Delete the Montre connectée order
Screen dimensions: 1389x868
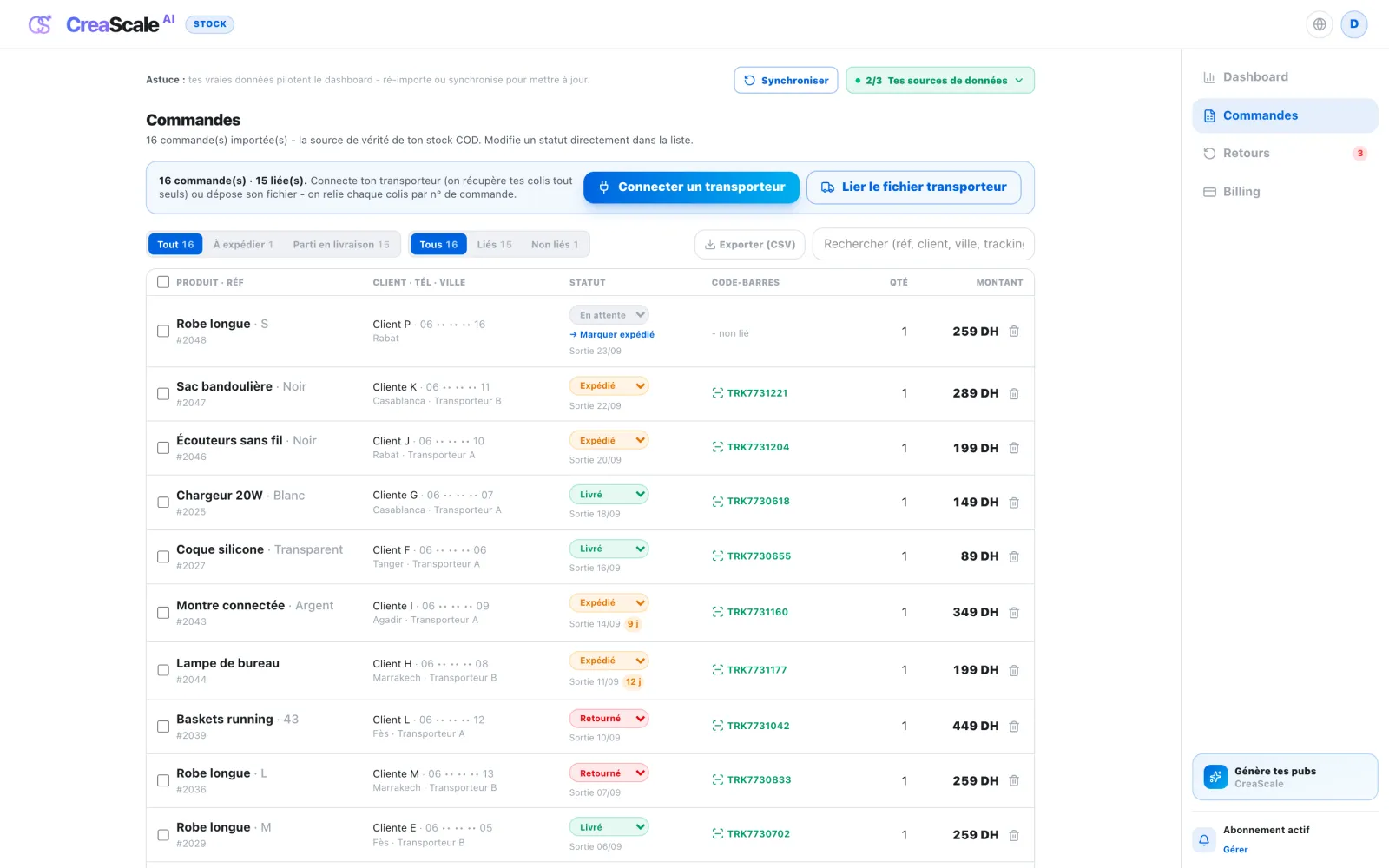[1014, 613]
